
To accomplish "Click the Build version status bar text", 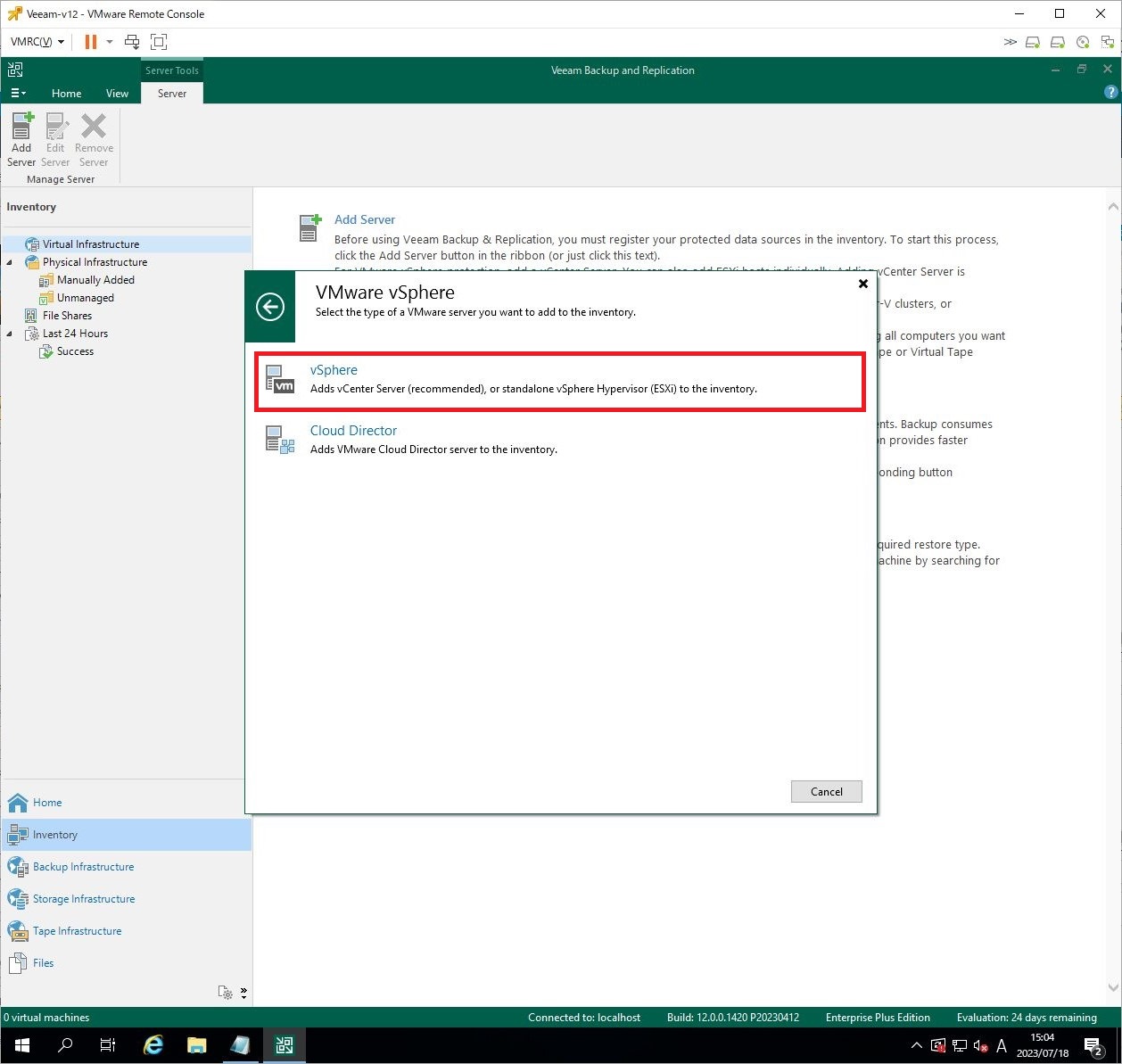I will pos(732,1018).
